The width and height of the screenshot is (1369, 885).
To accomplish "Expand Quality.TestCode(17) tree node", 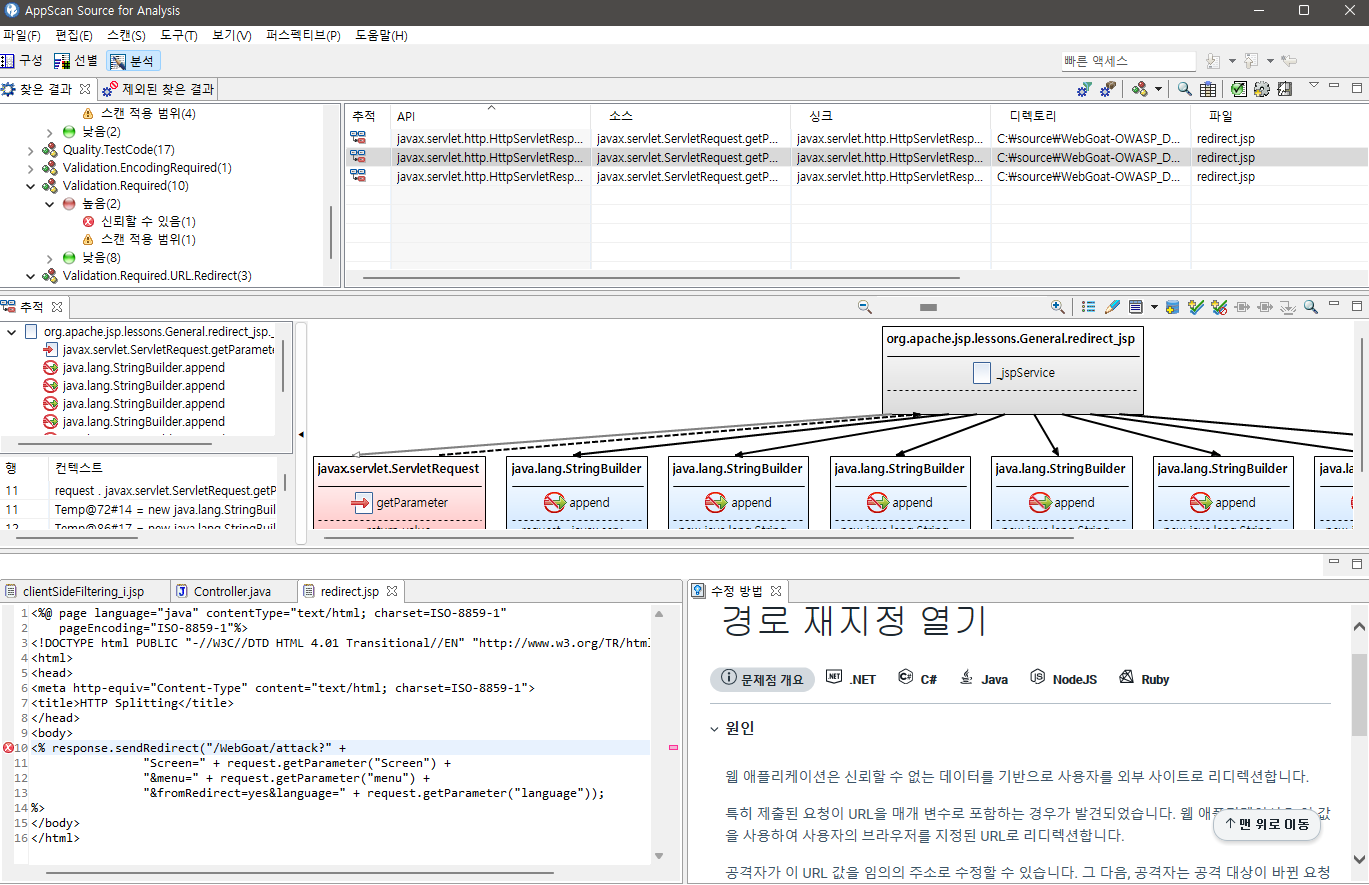I will click(31, 150).
